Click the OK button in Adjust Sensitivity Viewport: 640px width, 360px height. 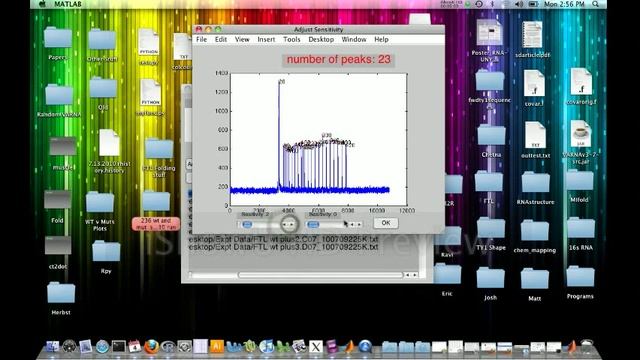click(386, 223)
